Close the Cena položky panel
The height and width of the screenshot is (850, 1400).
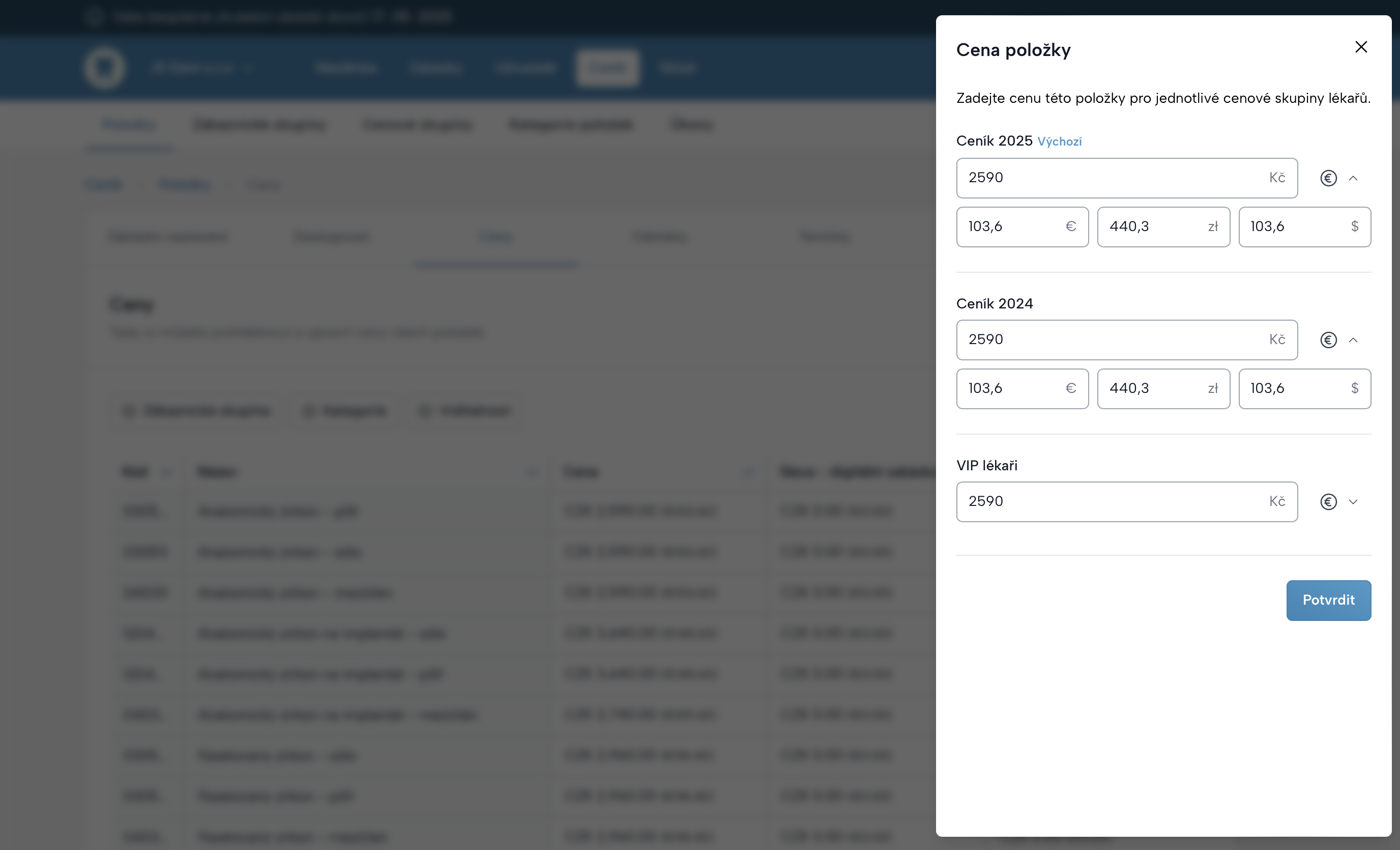click(1361, 47)
